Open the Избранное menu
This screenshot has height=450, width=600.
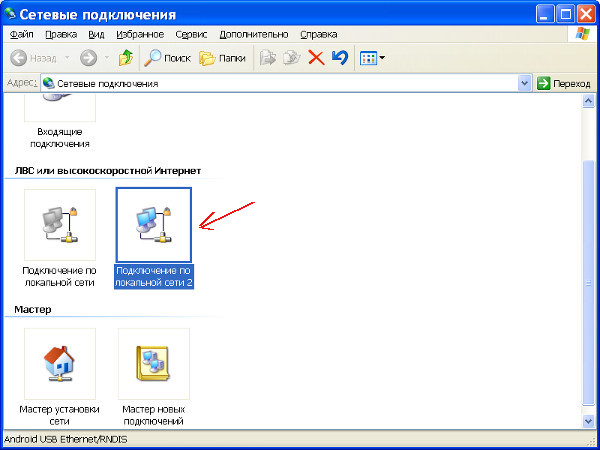(140, 34)
